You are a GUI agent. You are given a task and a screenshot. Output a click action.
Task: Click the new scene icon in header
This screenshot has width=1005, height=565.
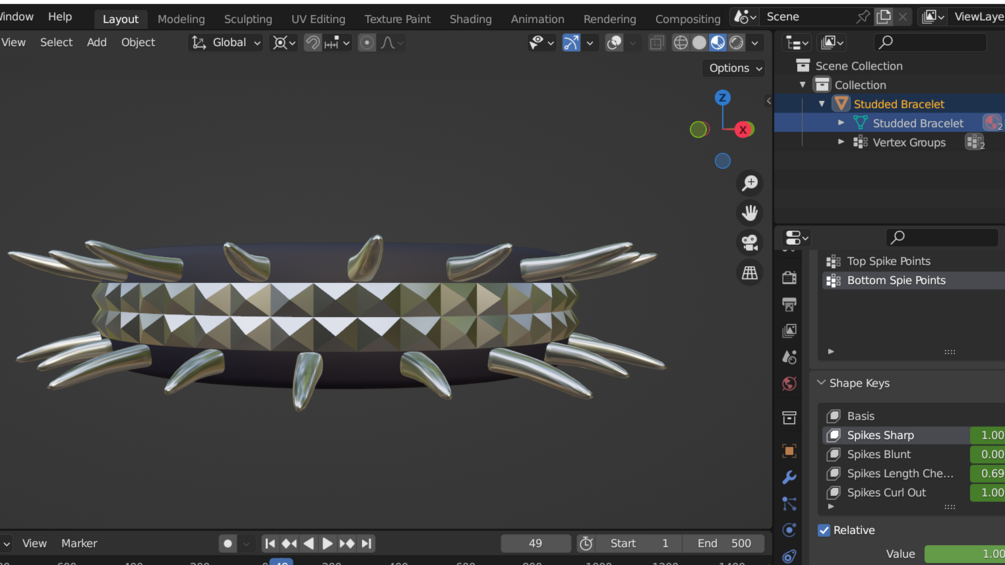(884, 17)
